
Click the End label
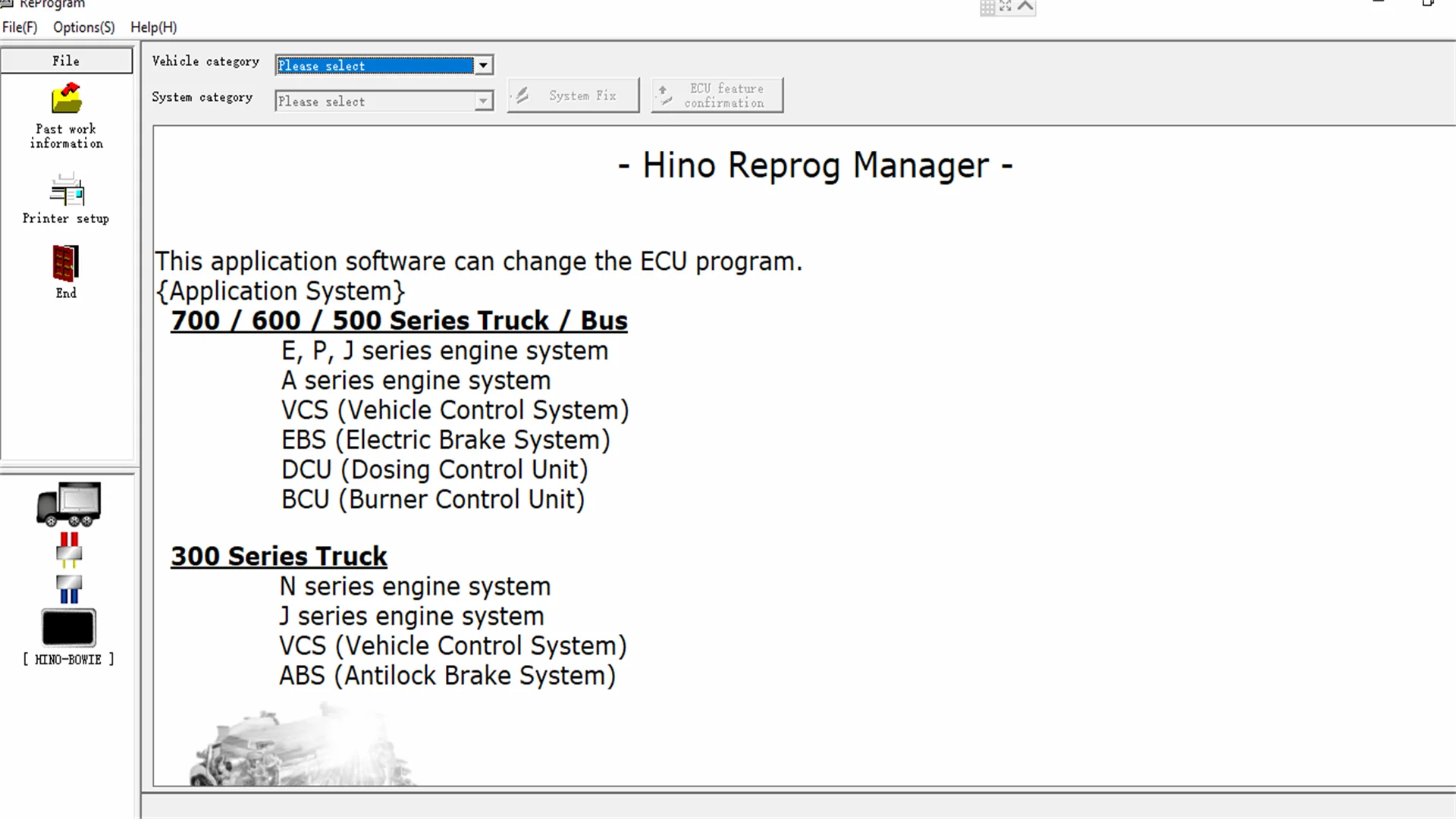[x=66, y=293]
